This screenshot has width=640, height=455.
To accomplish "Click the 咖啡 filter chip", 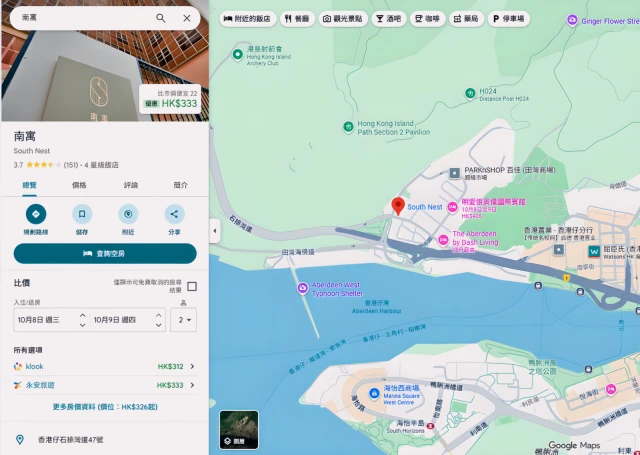I will 427,19.
